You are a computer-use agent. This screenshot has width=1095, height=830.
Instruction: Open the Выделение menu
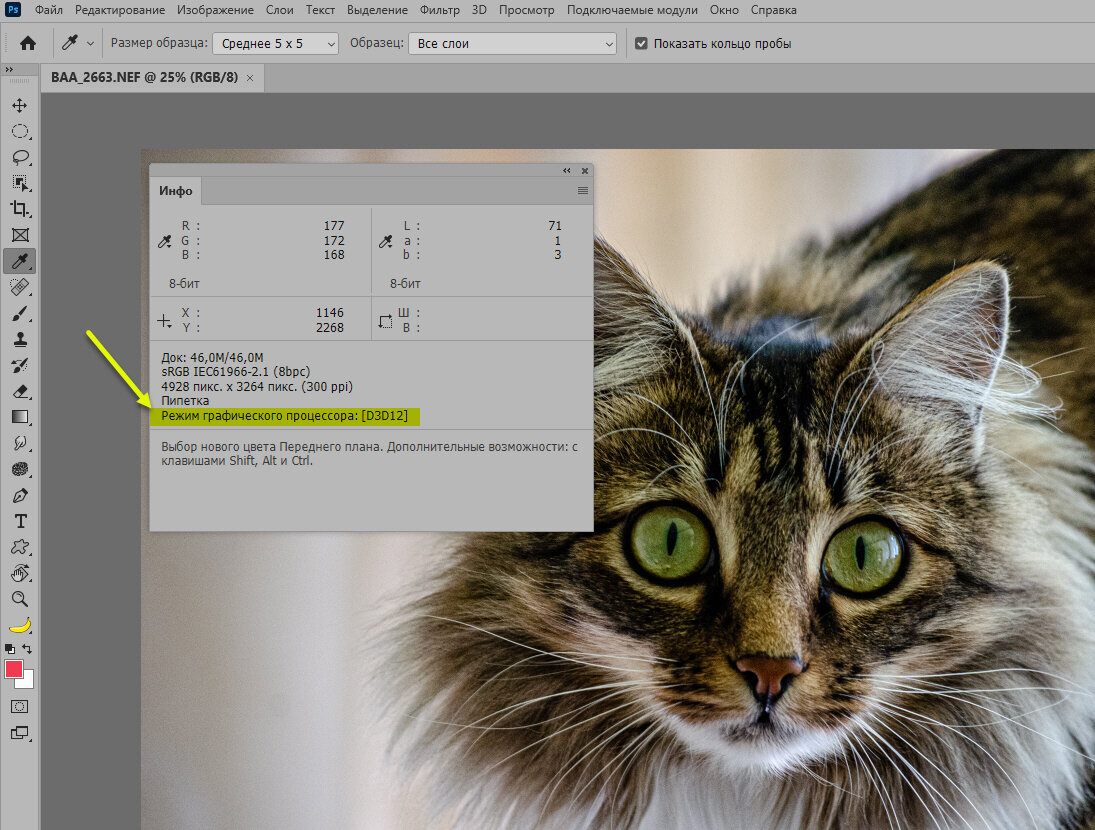(377, 10)
